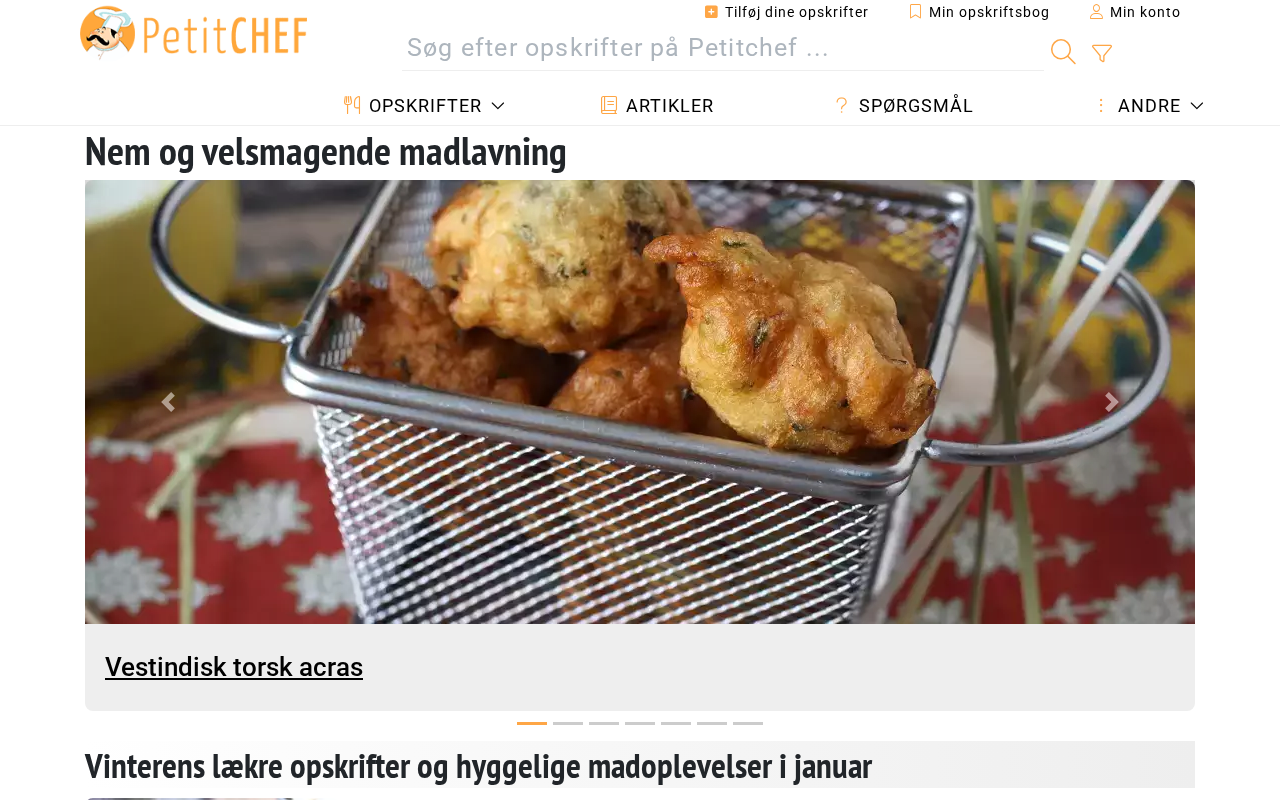
Task: Select the second carousel indicator
Action: 568,723
